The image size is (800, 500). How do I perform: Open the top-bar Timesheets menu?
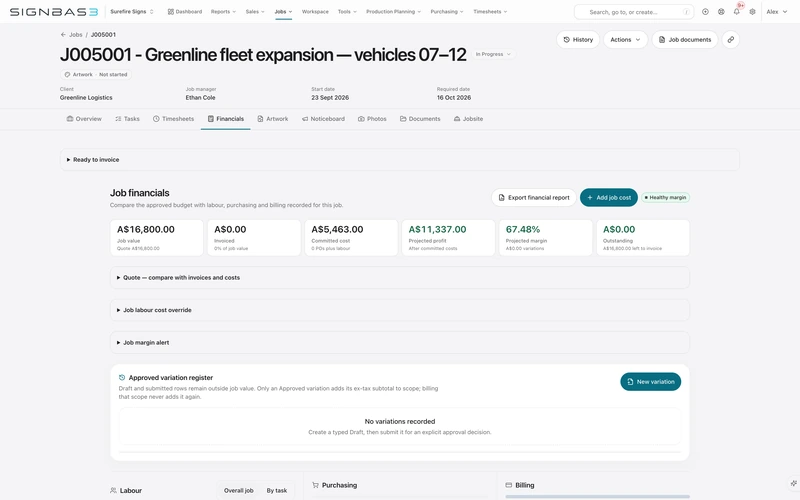(x=490, y=12)
